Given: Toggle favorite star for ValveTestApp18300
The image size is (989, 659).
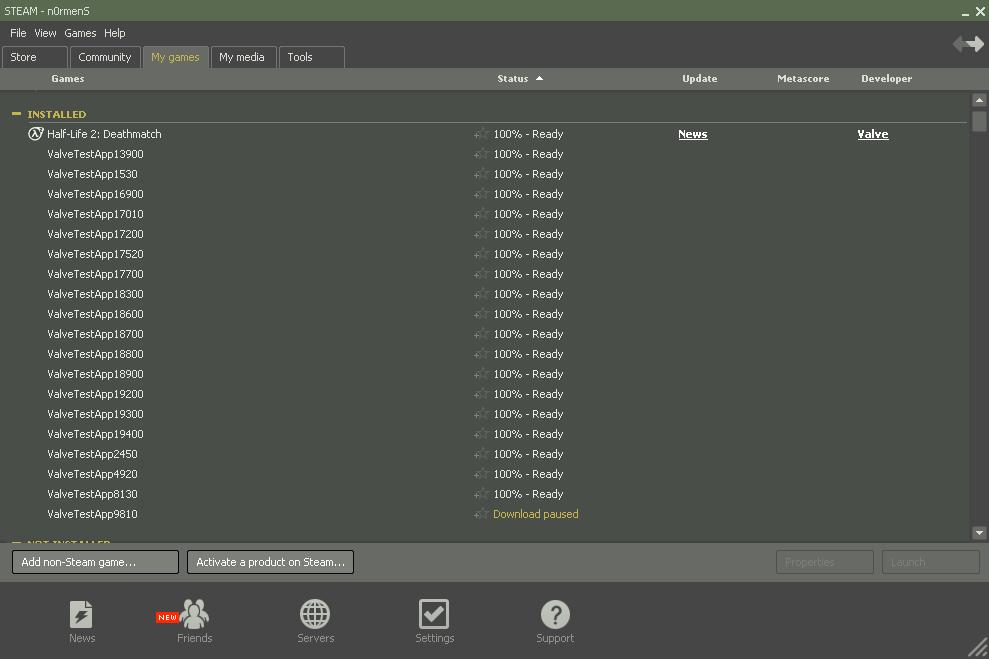Looking at the screenshot, I should coord(481,294).
